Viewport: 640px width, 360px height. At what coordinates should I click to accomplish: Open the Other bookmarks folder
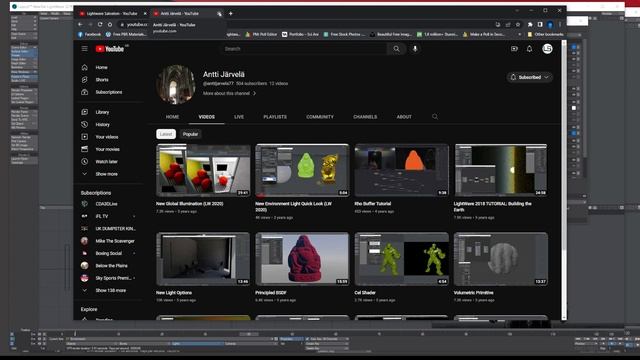(545, 34)
